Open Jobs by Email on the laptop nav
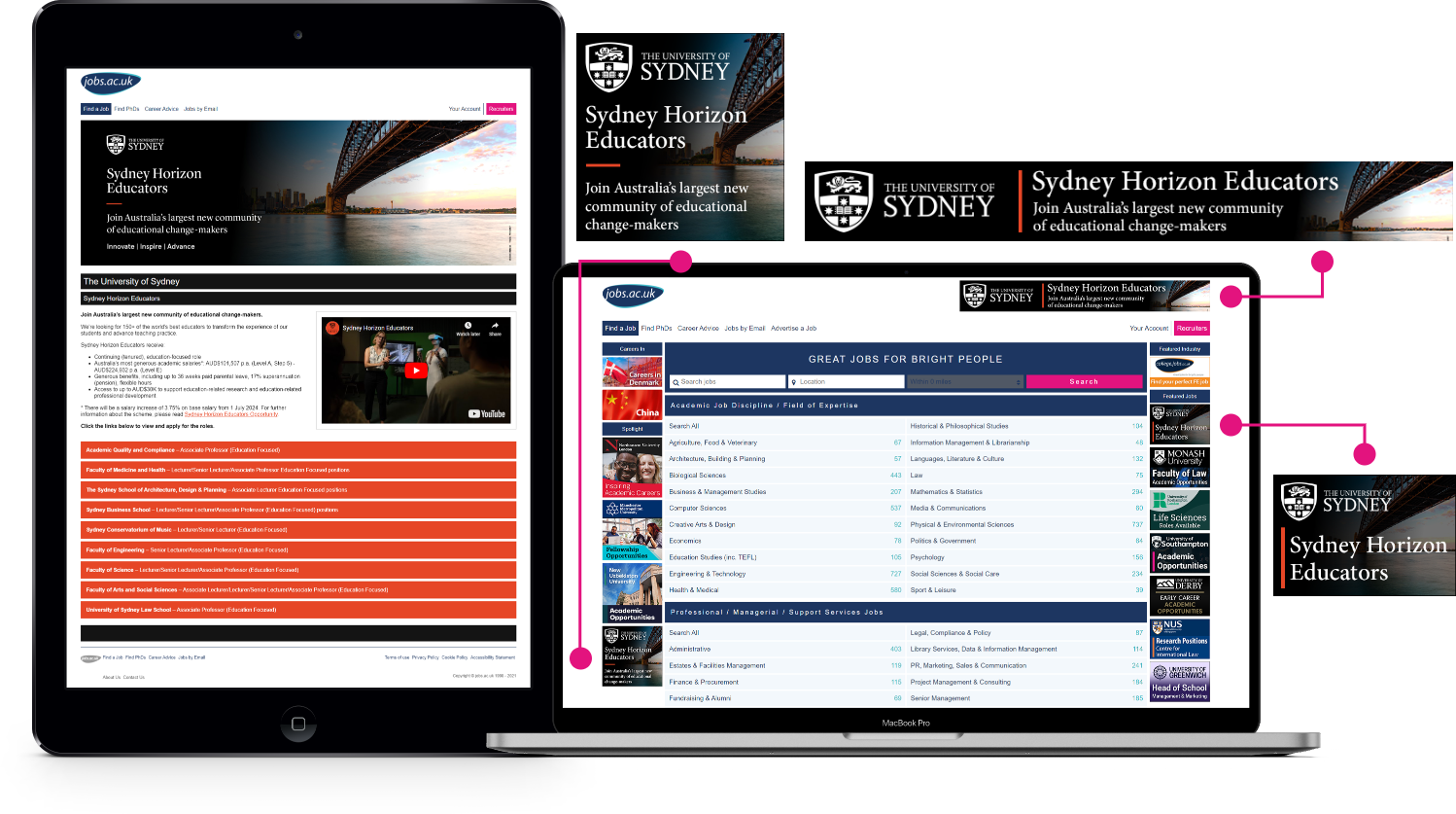This screenshot has height=814, width=1456. pos(745,328)
